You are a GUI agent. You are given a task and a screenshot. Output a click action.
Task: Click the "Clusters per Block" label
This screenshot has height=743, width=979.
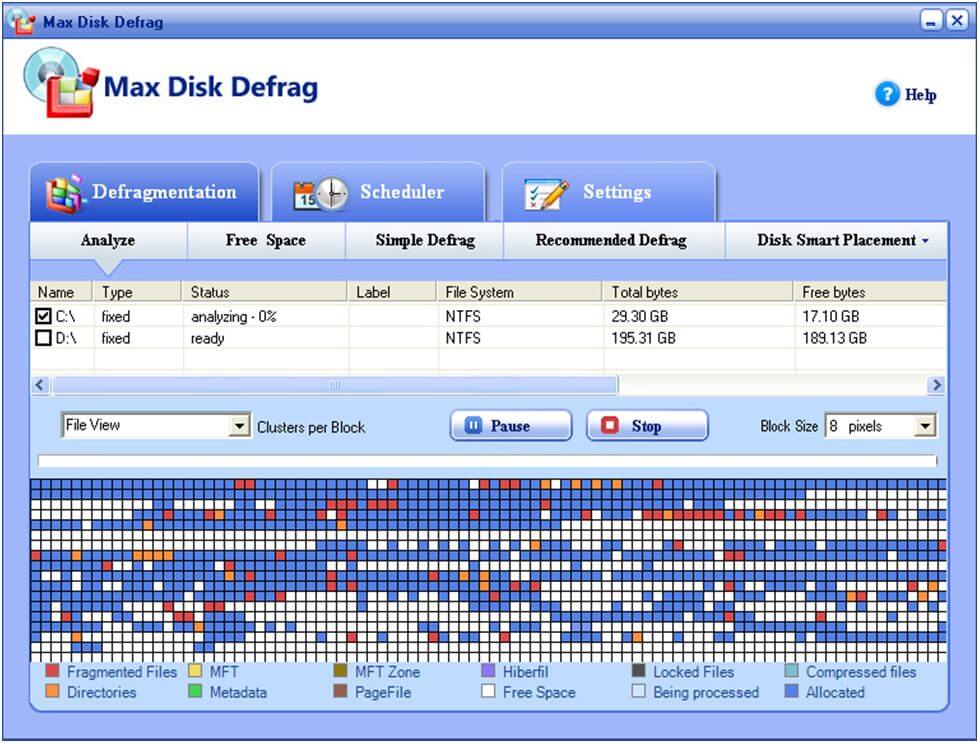[x=311, y=427]
